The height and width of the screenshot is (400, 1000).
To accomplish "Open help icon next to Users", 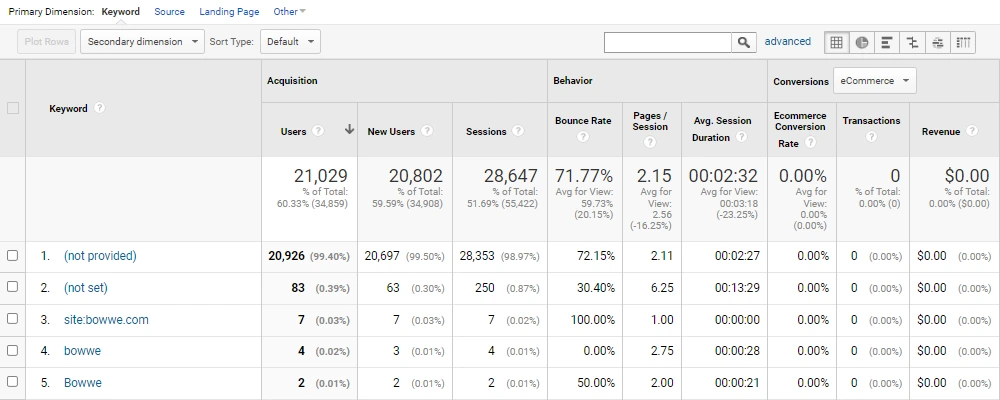I will pyautogui.click(x=318, y=131).
